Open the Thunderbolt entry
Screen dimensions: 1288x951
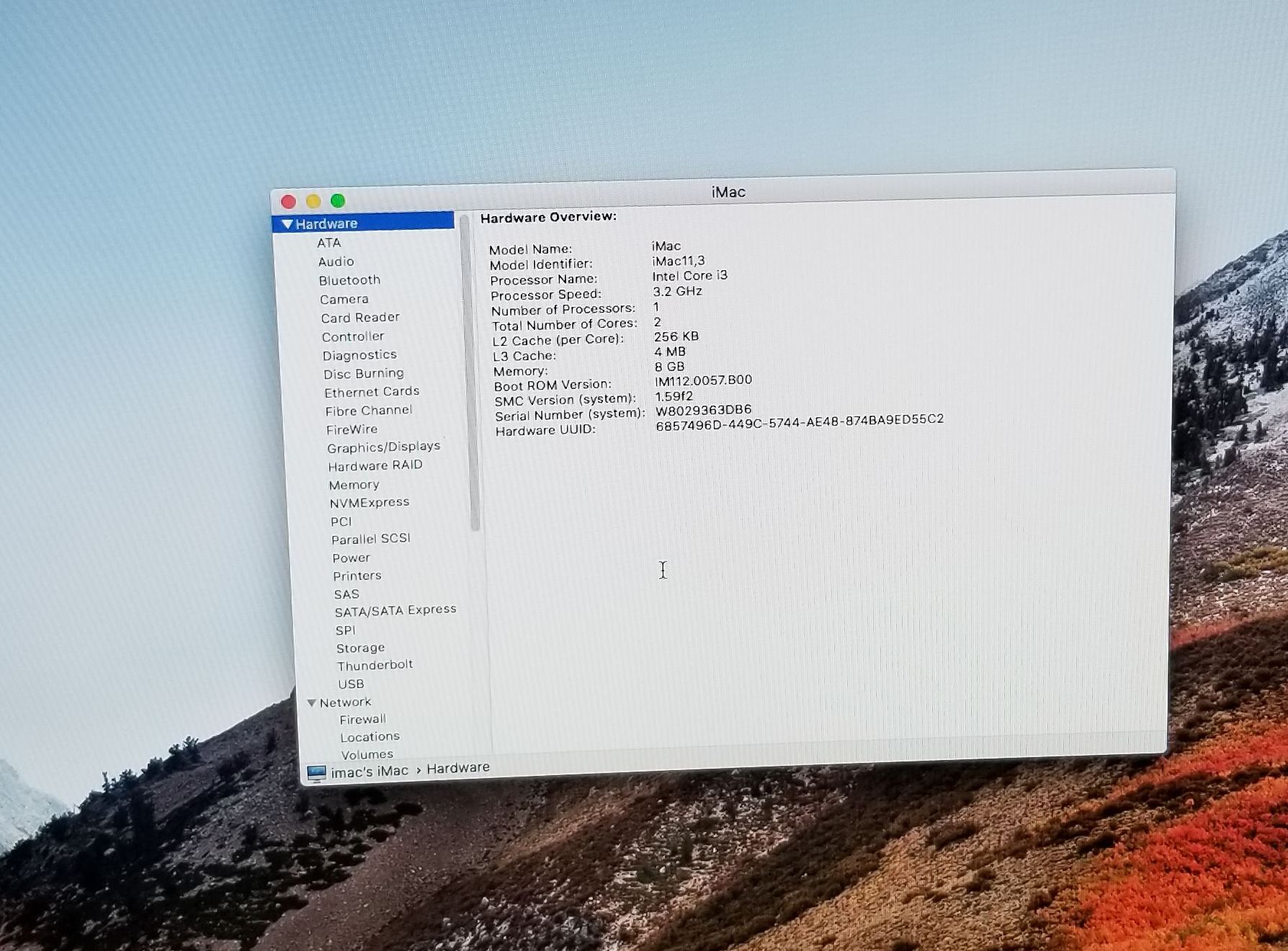coord(375,665)
